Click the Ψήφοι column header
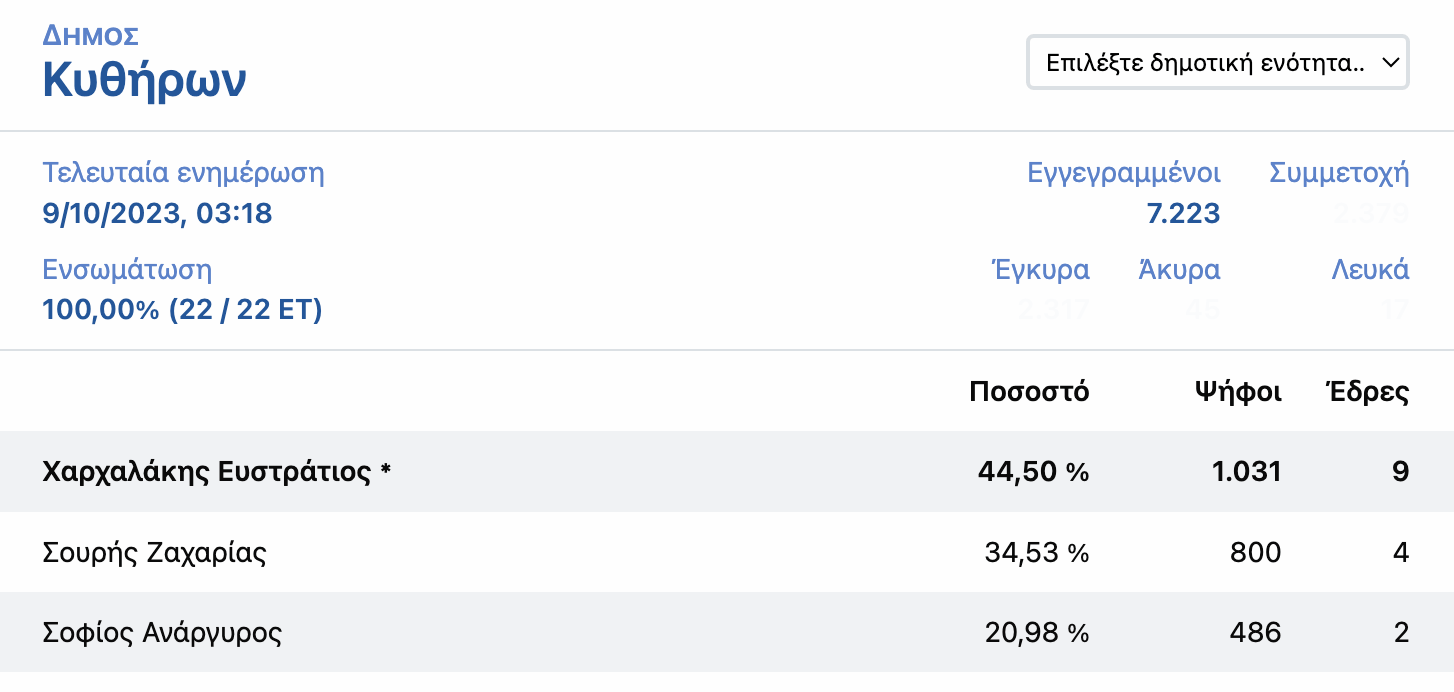The width and height of the screenshot is (1454, 692). pyautogui.click(x=1238, y=392)
